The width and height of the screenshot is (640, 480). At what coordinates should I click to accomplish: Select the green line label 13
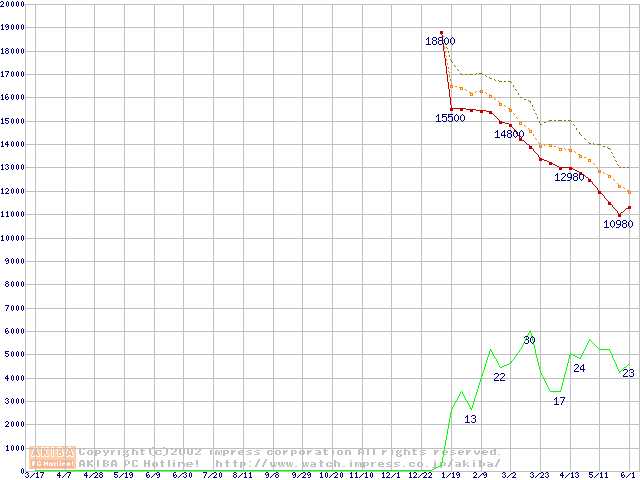pyautogui.click(x=470, y=419)
